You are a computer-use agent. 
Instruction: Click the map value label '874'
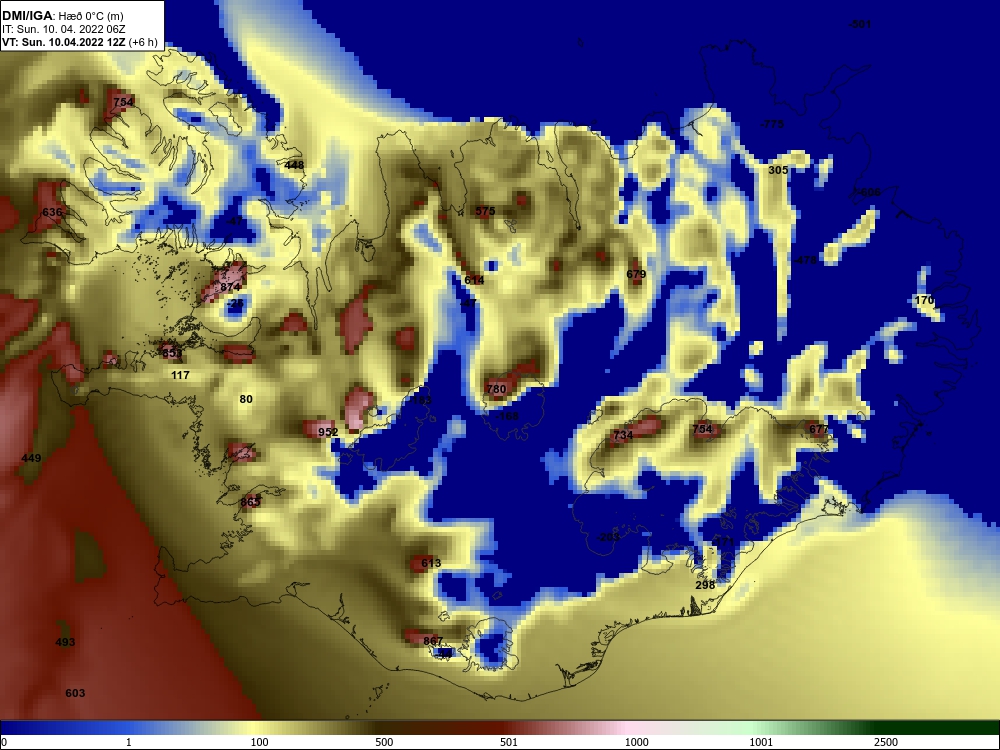230,287
